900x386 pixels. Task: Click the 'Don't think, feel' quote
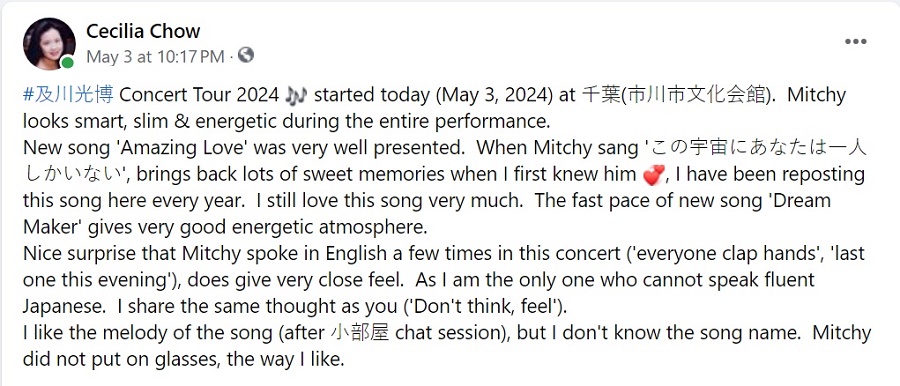[x=482, y=307]
